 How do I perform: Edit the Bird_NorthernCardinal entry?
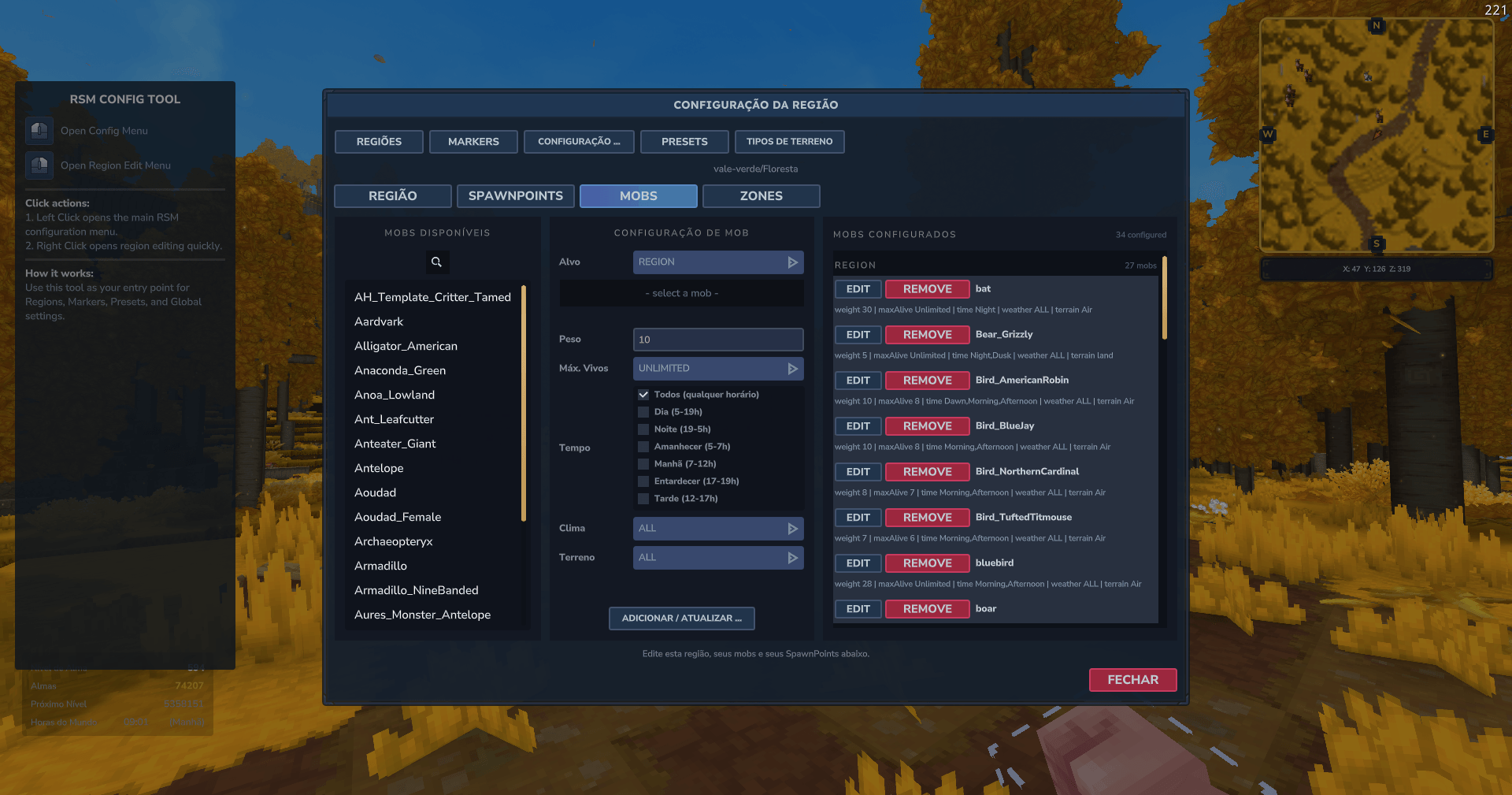858,472
